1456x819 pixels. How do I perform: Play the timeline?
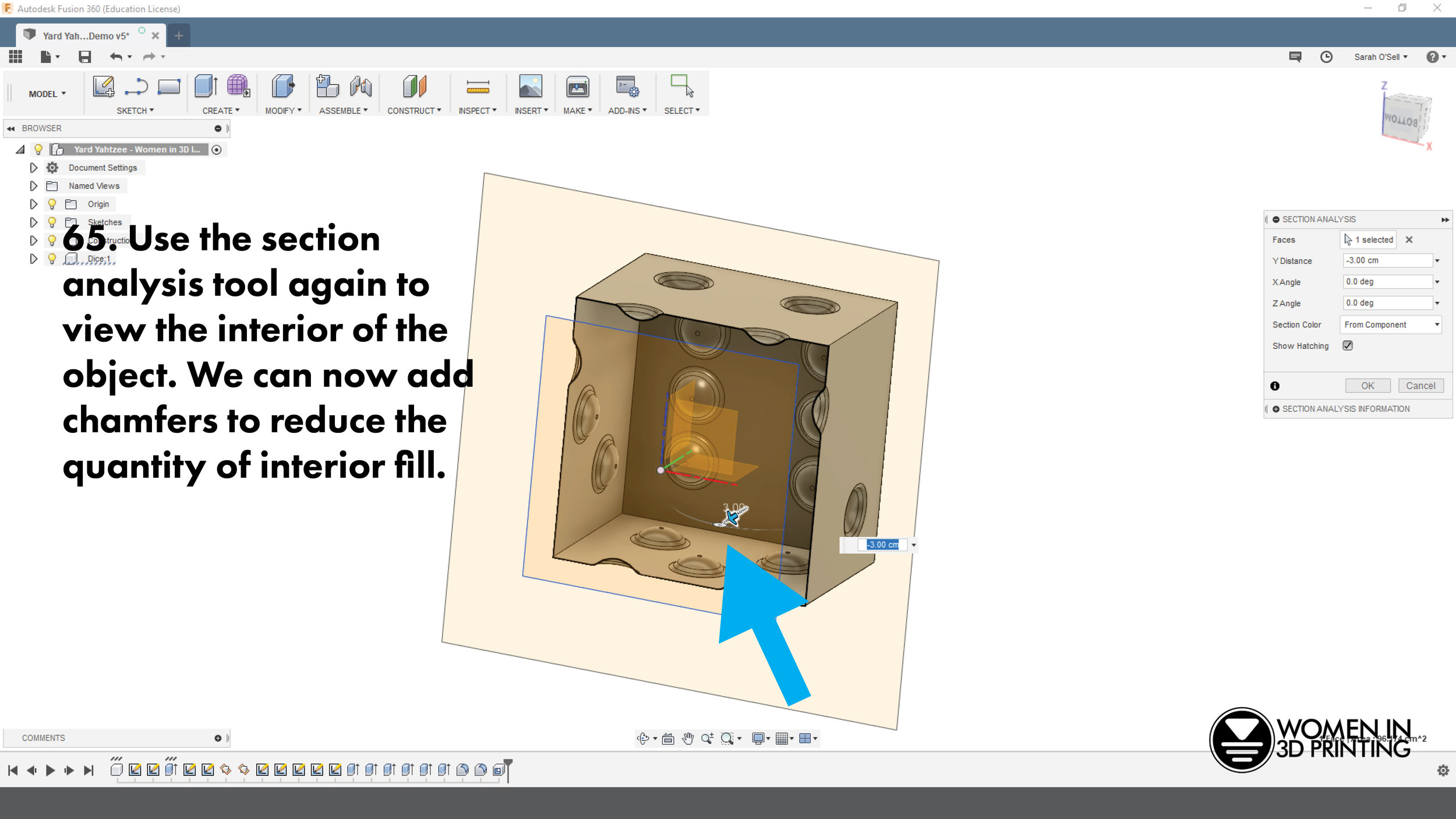click(50, 771)
